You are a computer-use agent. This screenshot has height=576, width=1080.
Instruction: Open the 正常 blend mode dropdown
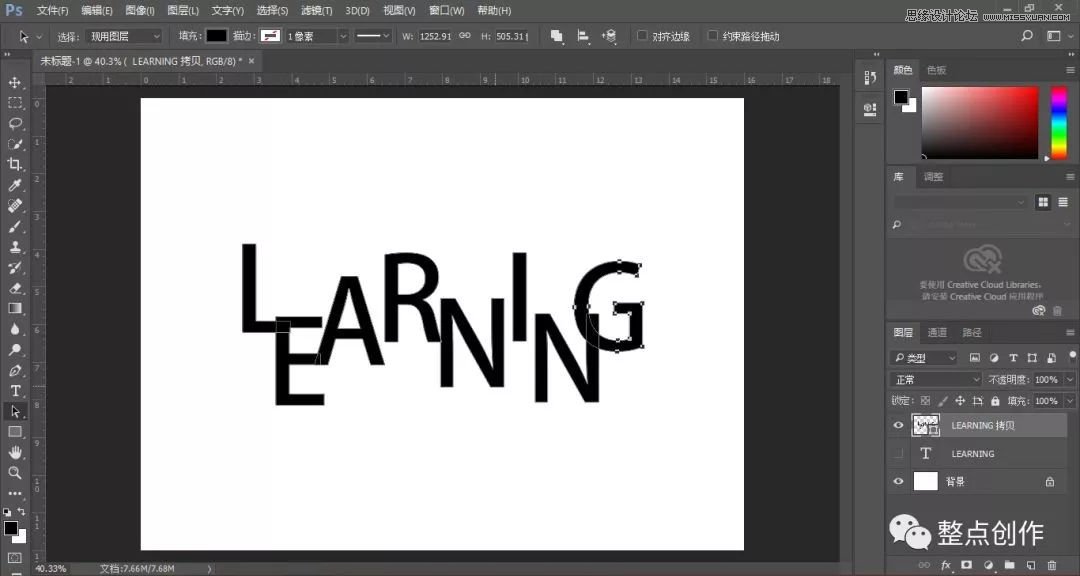pos(937,380)
